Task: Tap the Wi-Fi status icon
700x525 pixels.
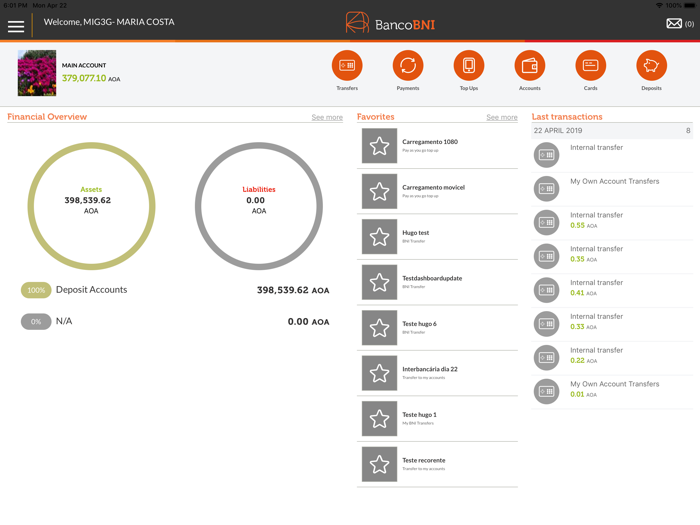Action: [659, 5]
